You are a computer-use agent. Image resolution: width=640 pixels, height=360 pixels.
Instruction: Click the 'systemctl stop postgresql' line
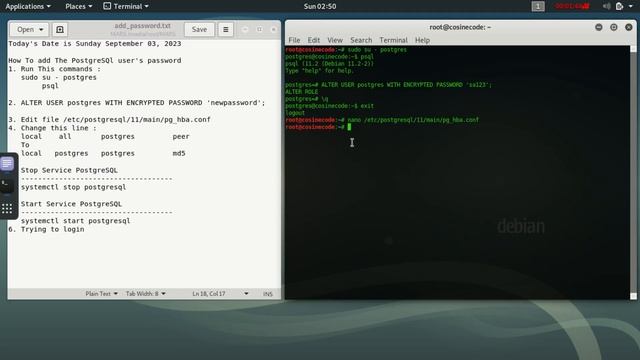pos(73,187)
